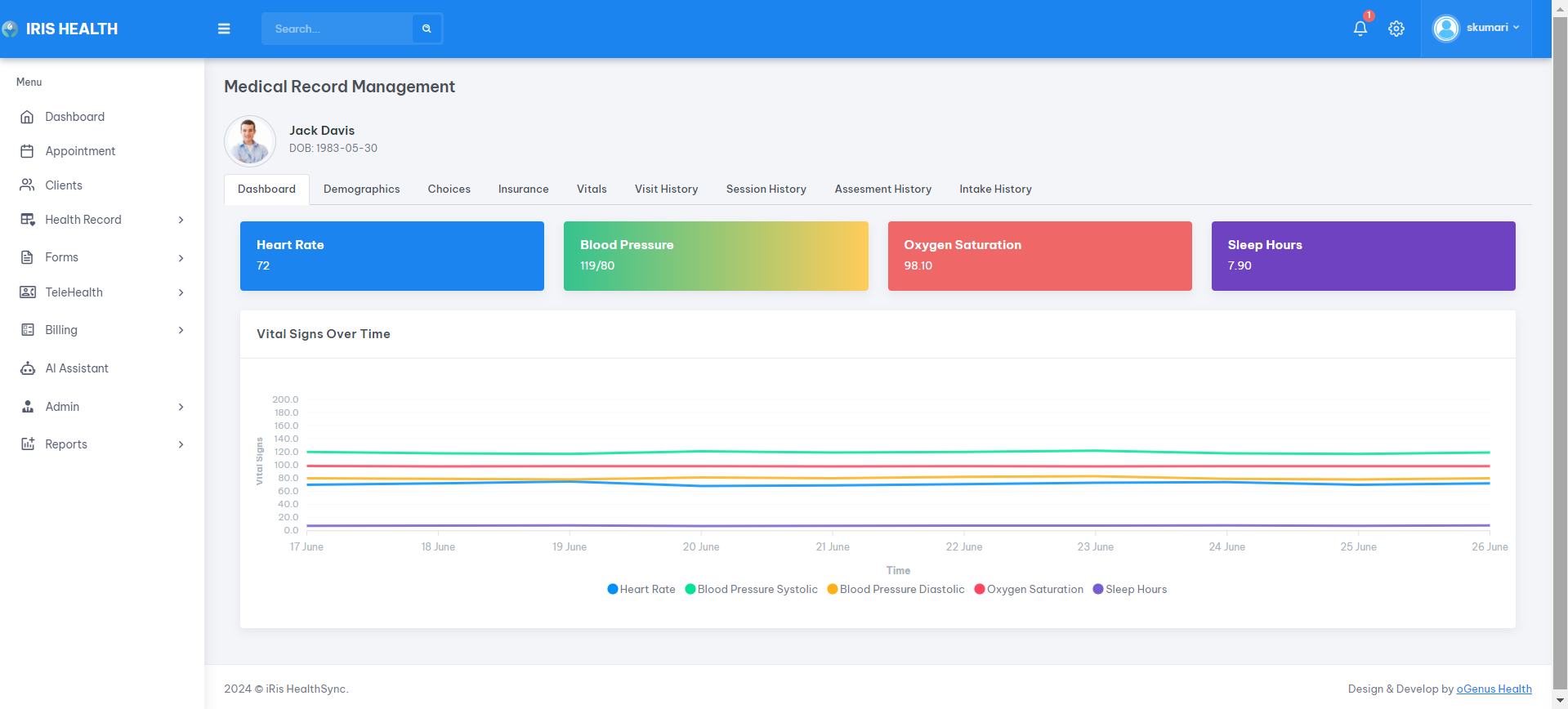
Task: Open Dashboard in the sidebar menu
Action: click(x=102, y=117)
